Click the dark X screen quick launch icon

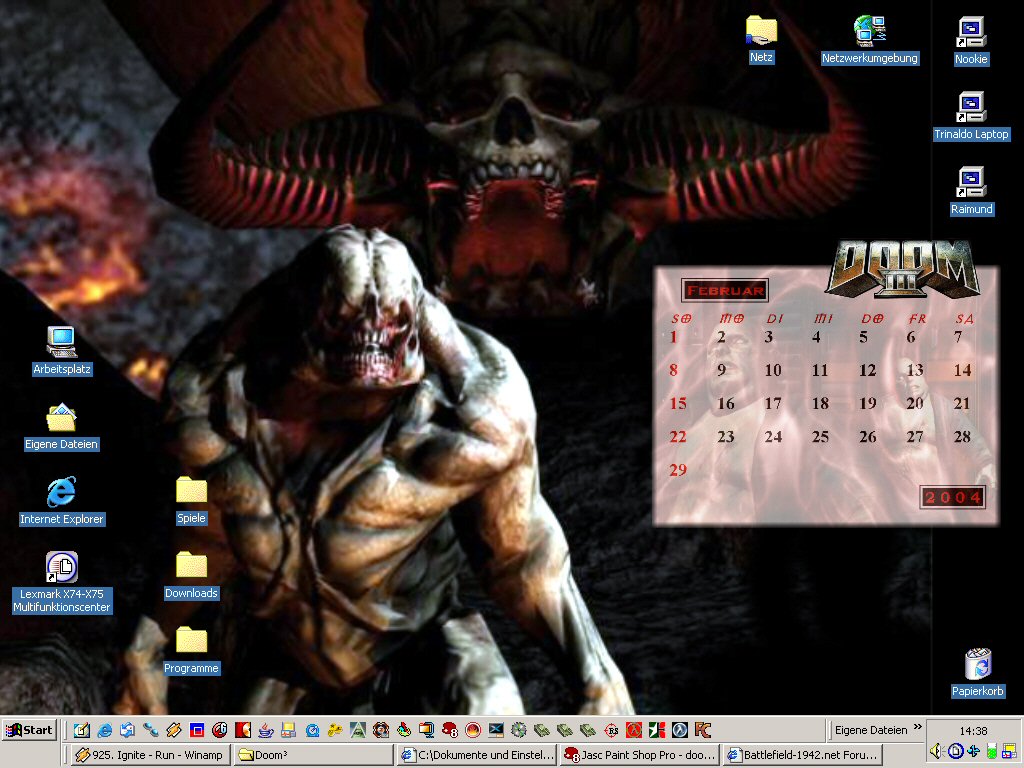tap(496, 730)
